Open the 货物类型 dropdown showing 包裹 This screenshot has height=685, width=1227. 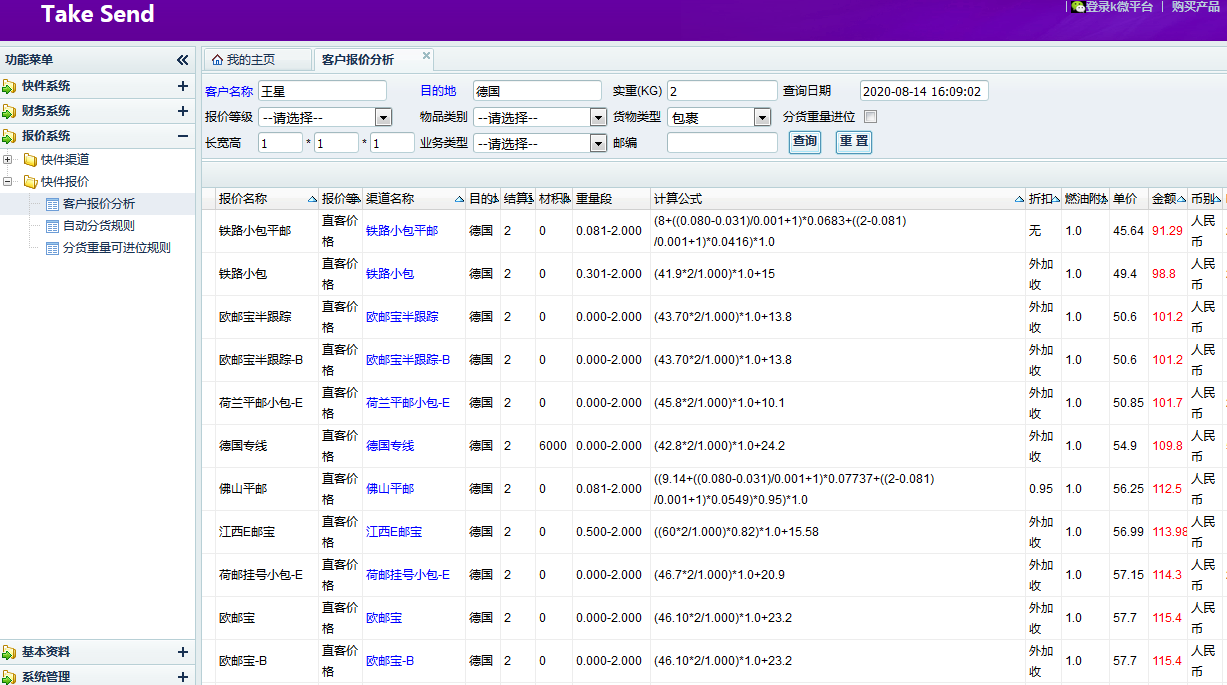762,117
